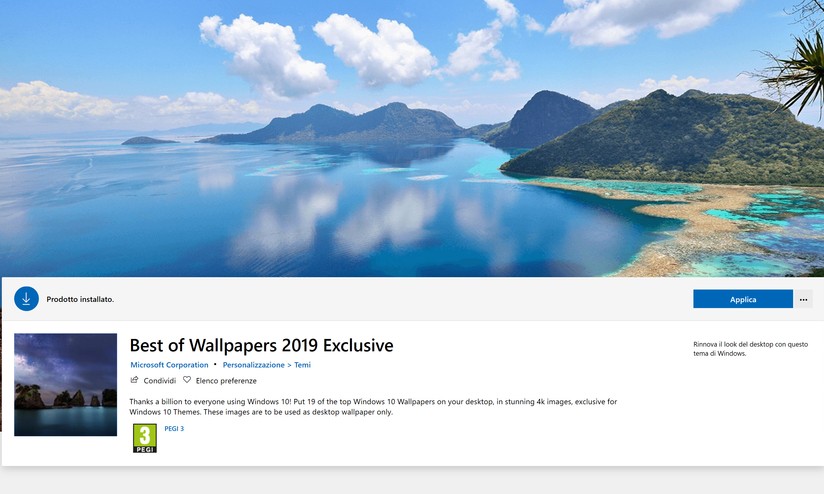Image resolution: width=824 pixels, height=494 pixels.
Task: Open the Personalizzazione category link
Action: tap(253, 365)
